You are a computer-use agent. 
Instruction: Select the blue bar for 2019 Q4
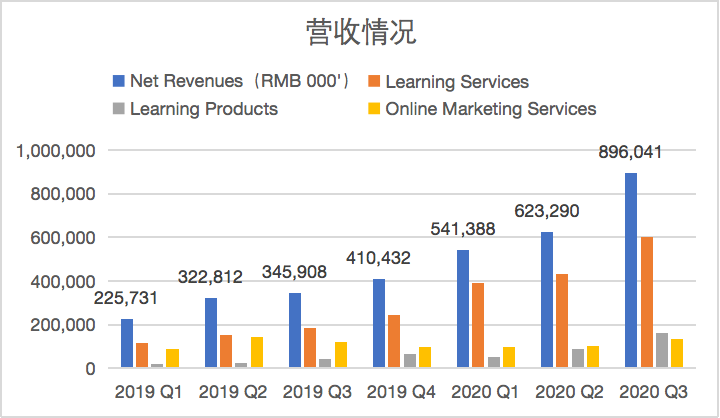pyautogui.click(x=379, y=323)
